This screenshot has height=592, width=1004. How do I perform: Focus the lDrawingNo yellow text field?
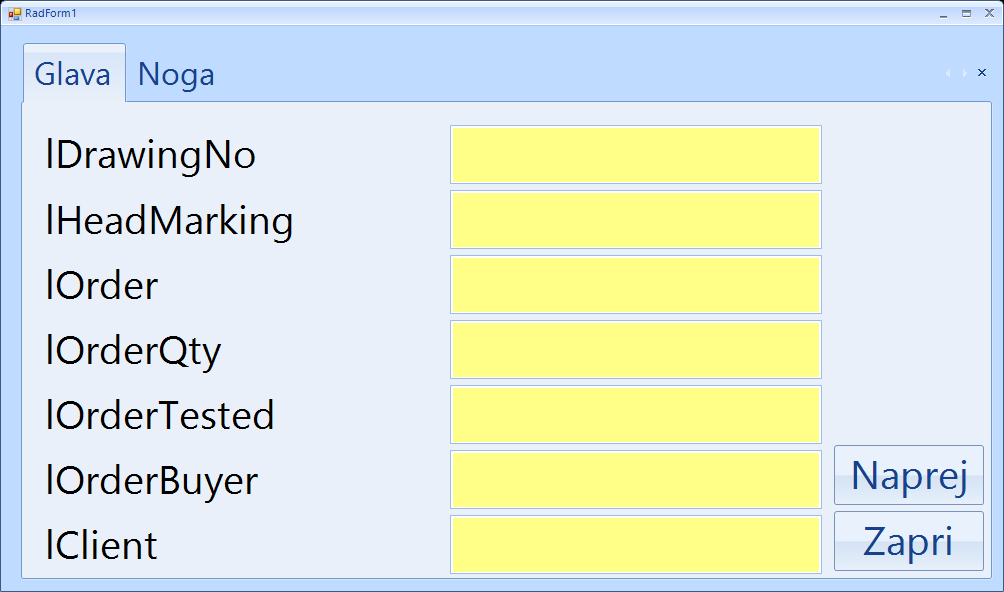coord(635,155)
